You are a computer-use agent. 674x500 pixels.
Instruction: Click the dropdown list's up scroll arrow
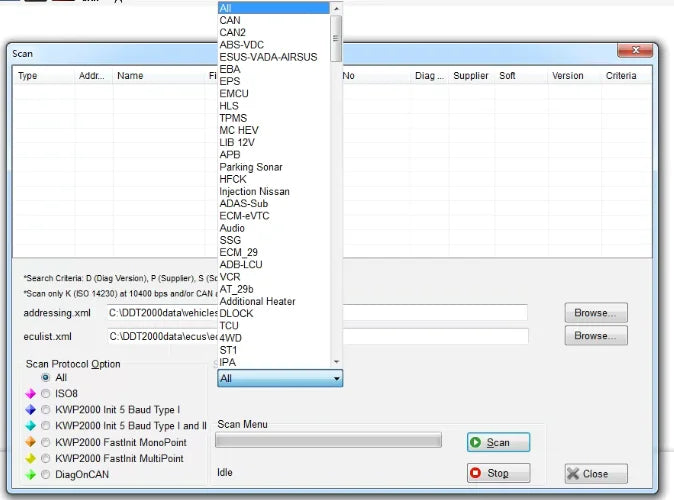337,8
